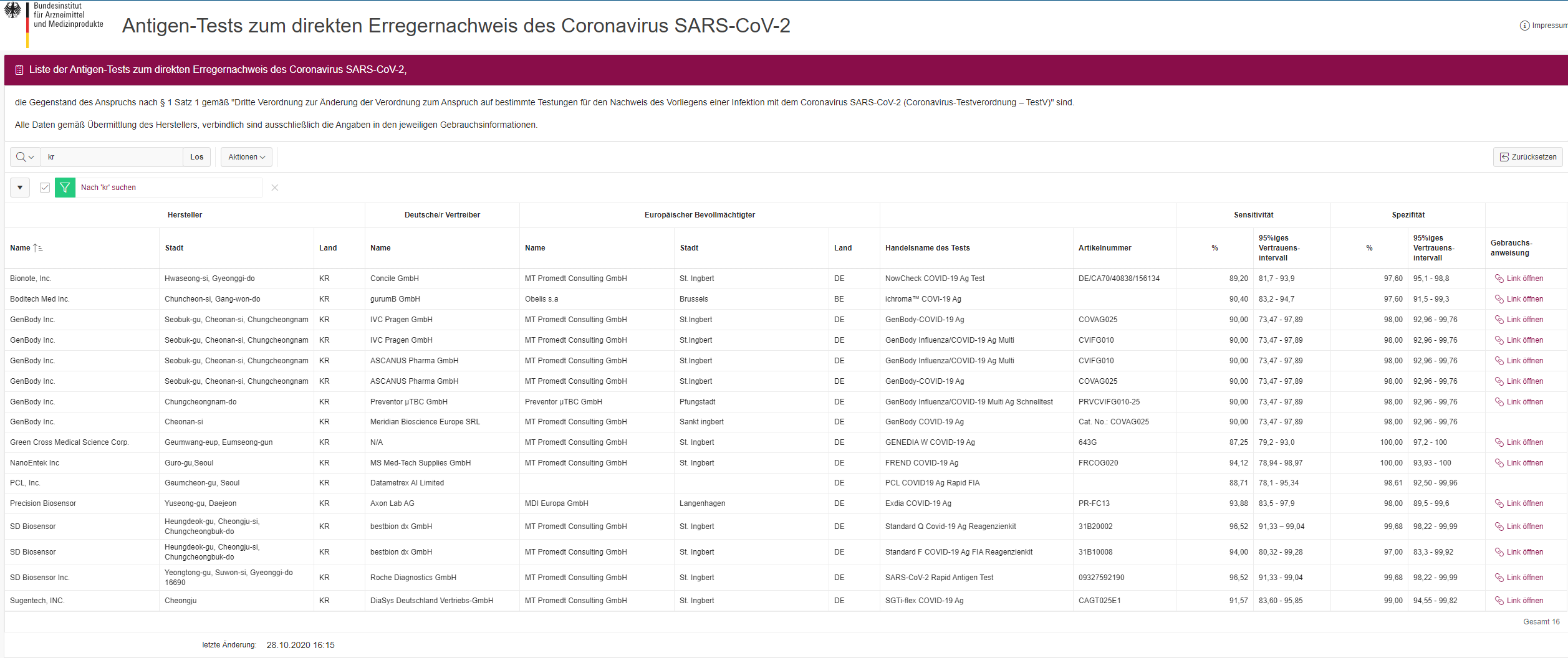Open Link öffnen for Standard Q Covid-19 Ag Reagenzienkit
Screen dimensions: 1568x658
pyautogui.click(x=1519, y=527)
